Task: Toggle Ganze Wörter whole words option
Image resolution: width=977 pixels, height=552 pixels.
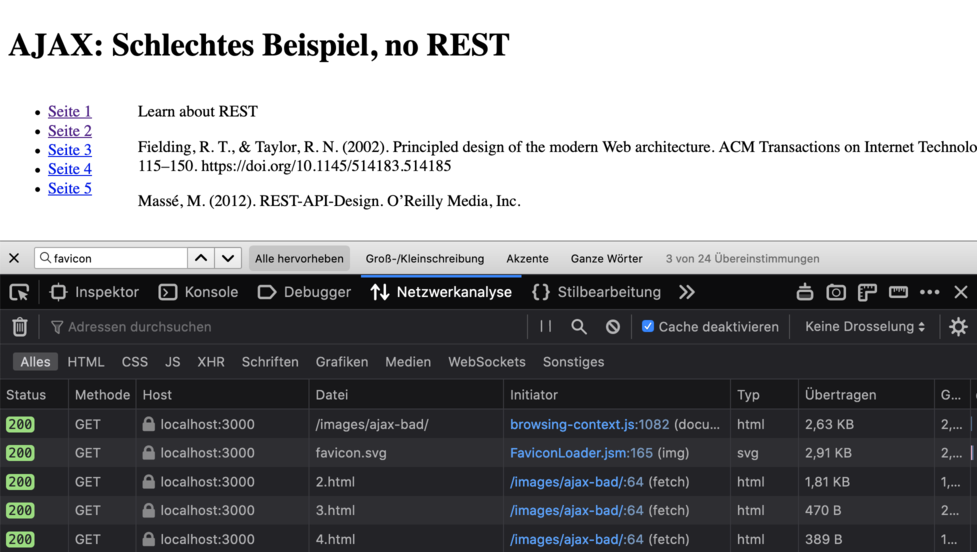Action: pos(606,259)
